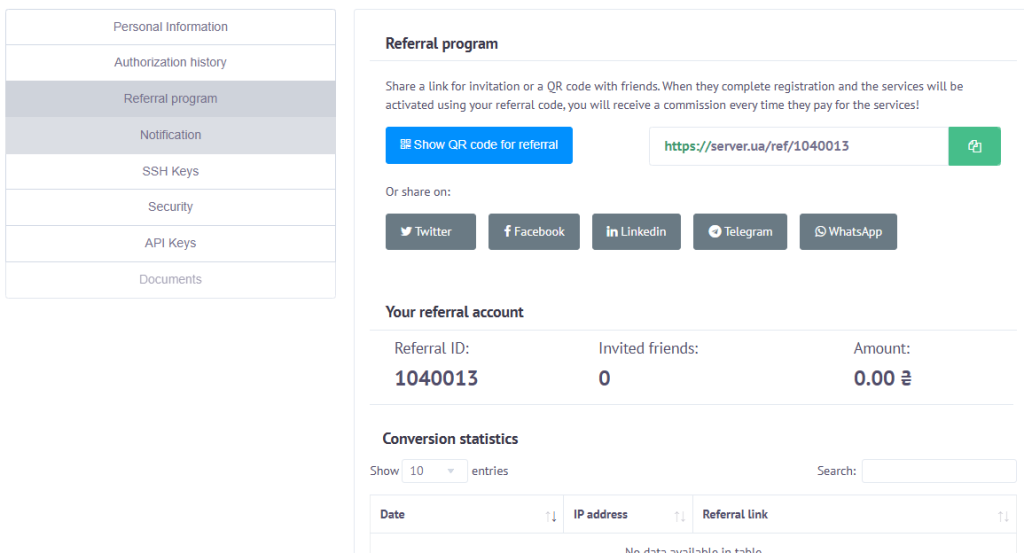Share referral link on Linkedin
This screenshot has width=1024, height=553.
pos(636,231)
